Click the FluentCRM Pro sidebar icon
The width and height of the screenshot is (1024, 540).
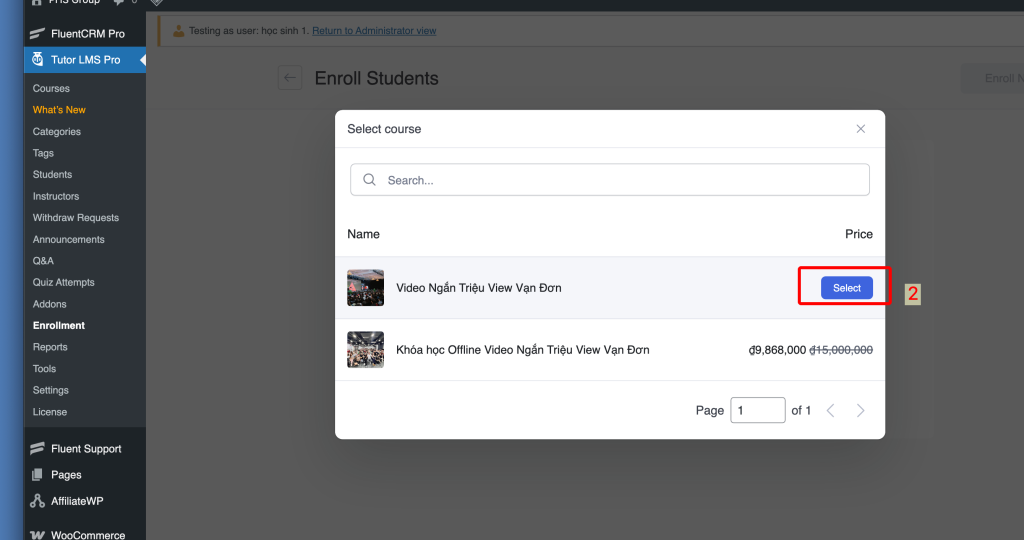38,34
